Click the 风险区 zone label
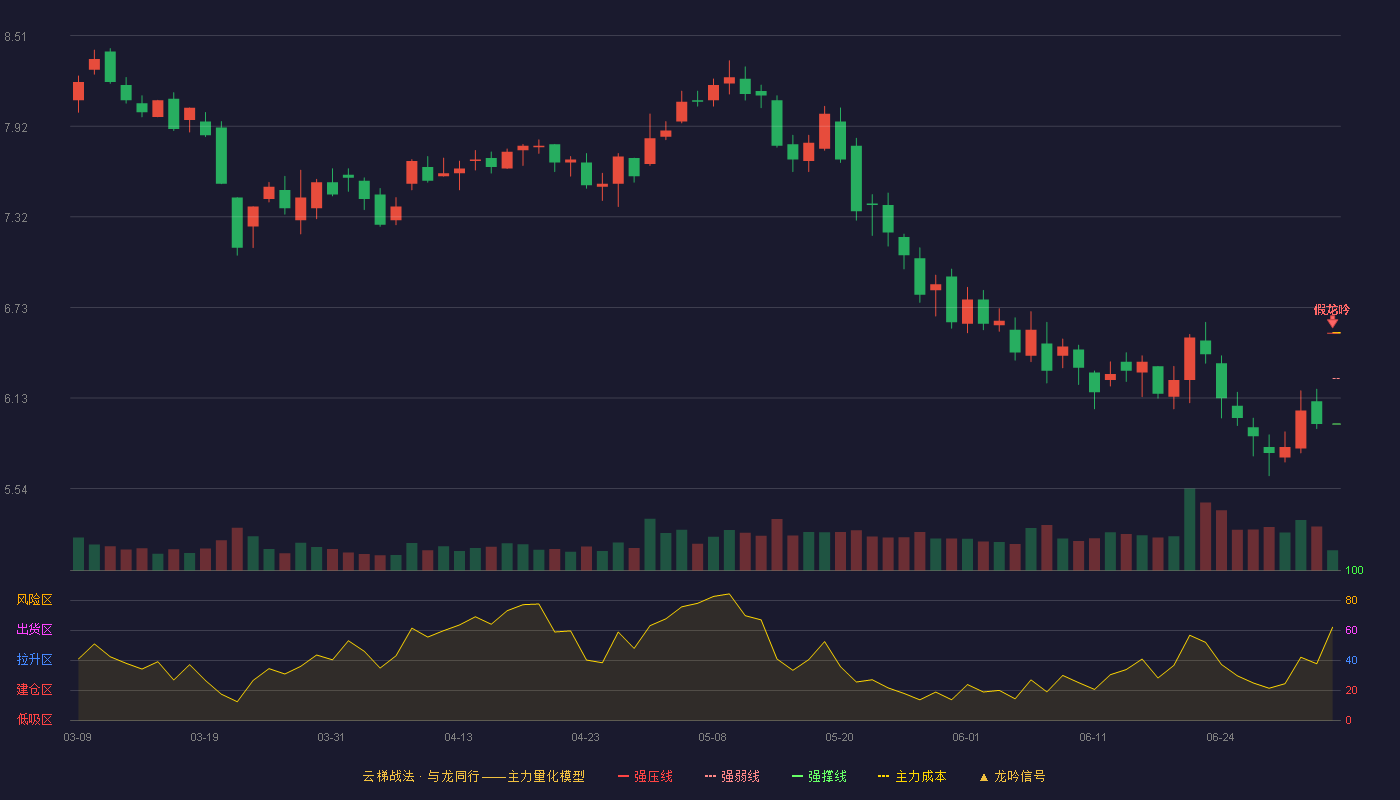This screenshot has height=800, width=1400. [35, 600]
